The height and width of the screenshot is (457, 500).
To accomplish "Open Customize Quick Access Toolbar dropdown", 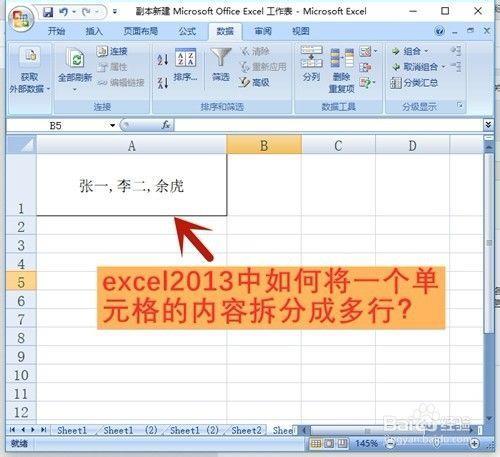I will [x=115, y=12].
